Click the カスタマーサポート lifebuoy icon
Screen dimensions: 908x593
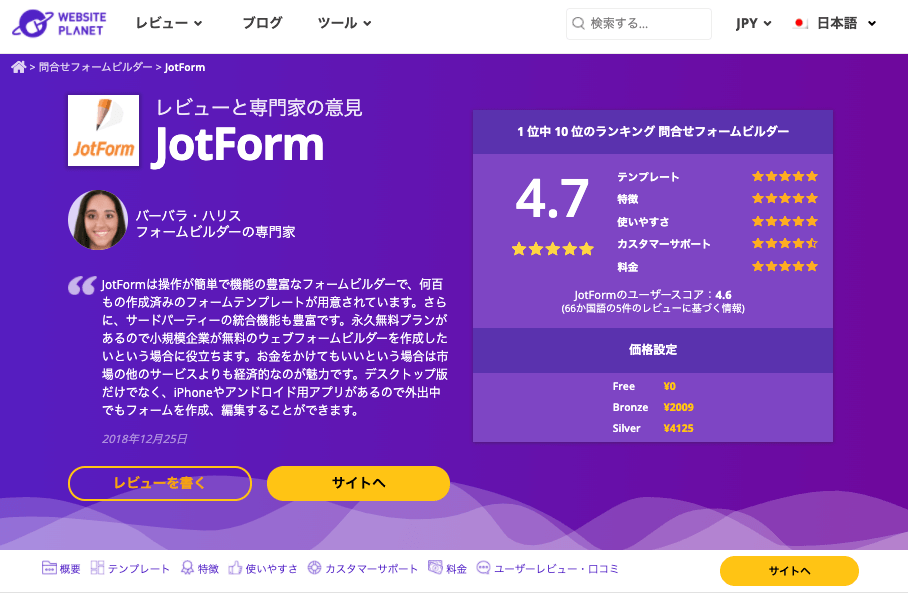coord(314,568)
